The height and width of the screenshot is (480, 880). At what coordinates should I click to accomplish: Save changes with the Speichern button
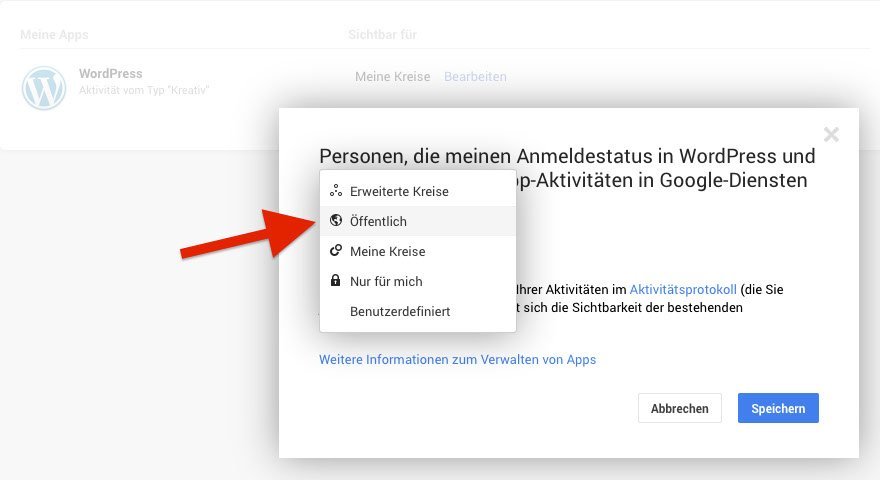[778, 408]
